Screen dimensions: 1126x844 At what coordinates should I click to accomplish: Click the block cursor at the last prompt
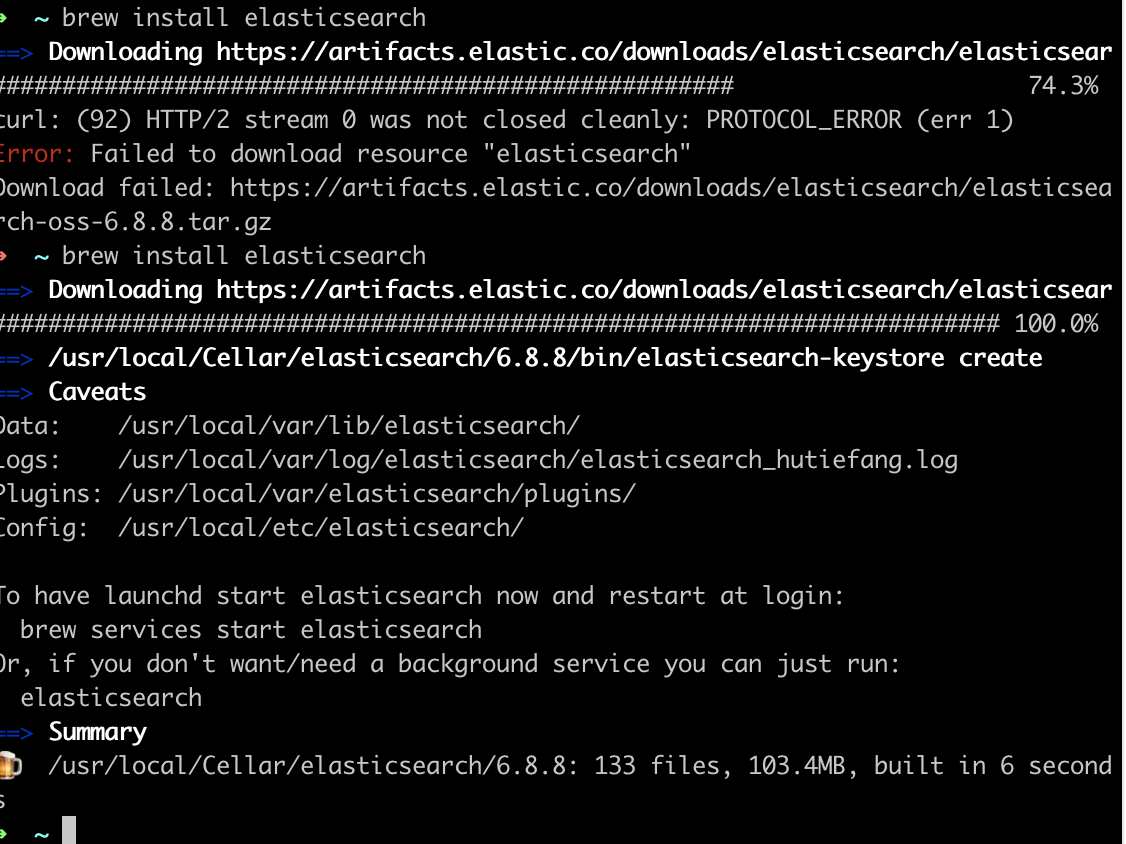[x=68, y=832]
